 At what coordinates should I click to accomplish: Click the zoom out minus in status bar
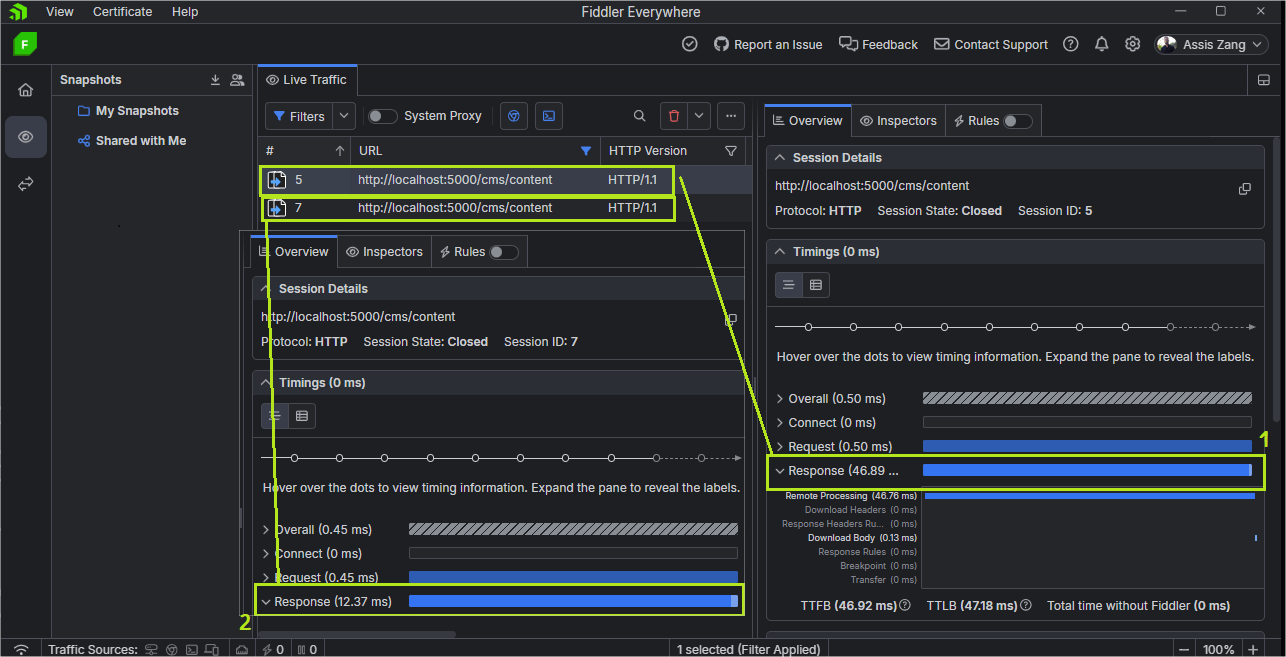(1183, 649)
